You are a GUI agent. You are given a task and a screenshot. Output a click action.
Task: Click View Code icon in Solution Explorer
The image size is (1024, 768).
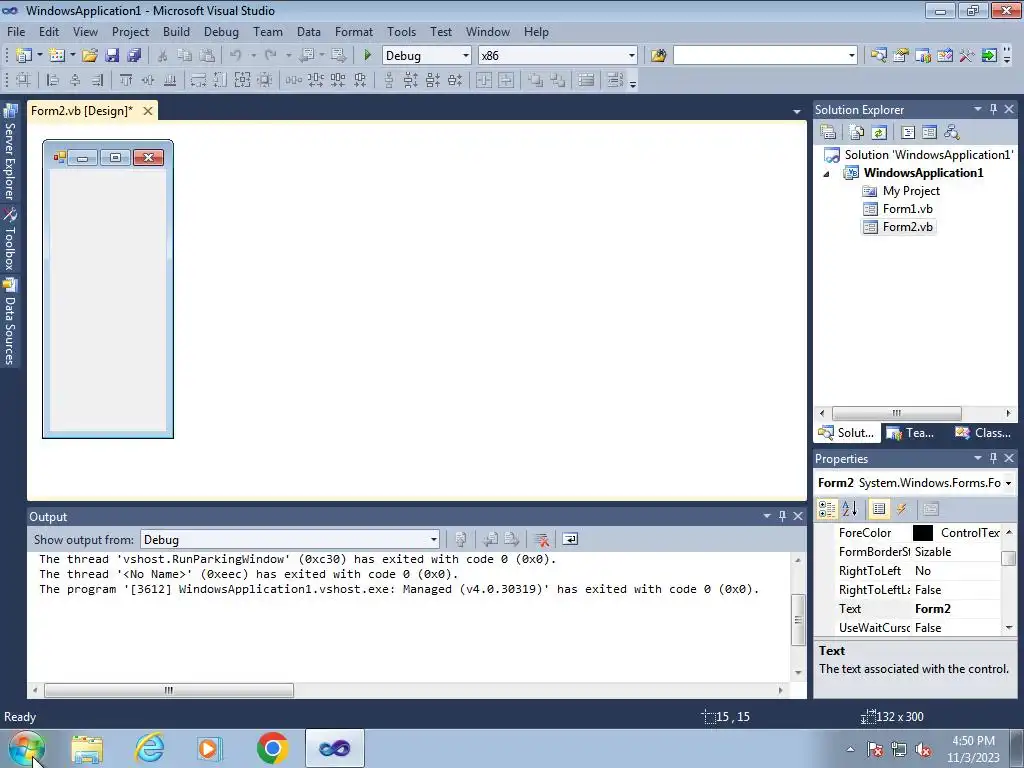coord(908,133)
